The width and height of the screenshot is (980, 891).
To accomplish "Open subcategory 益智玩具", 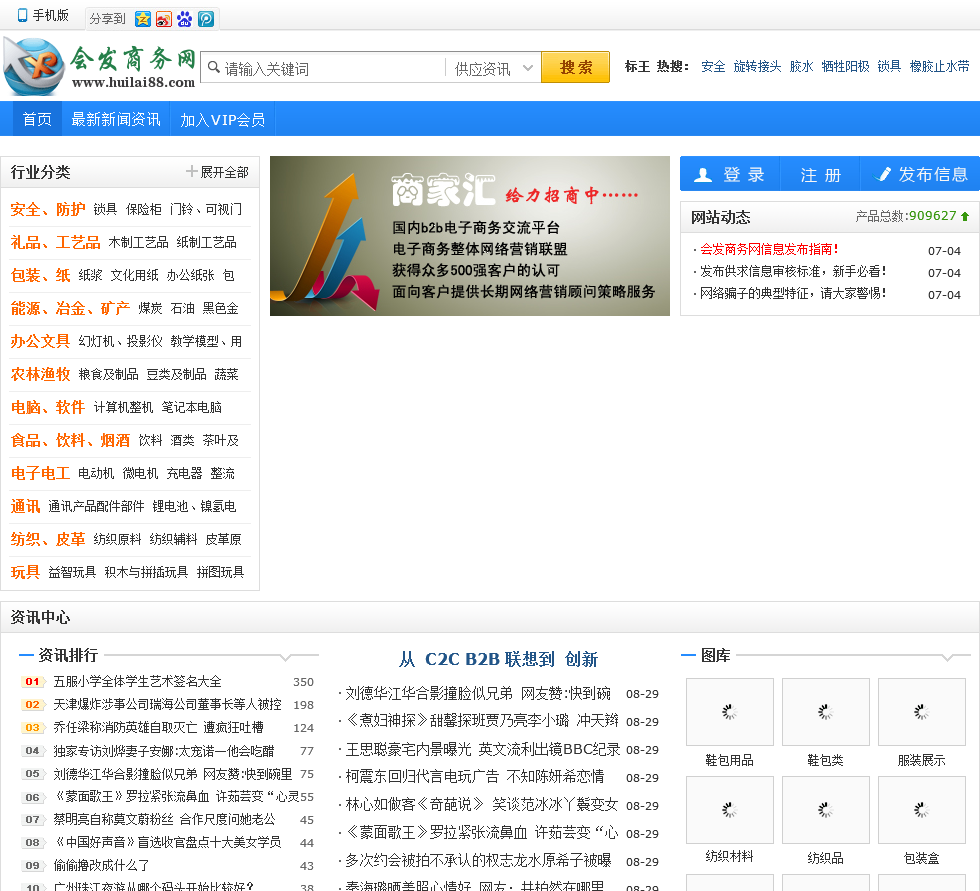I will pyautogui.click(x=72, y=572).
